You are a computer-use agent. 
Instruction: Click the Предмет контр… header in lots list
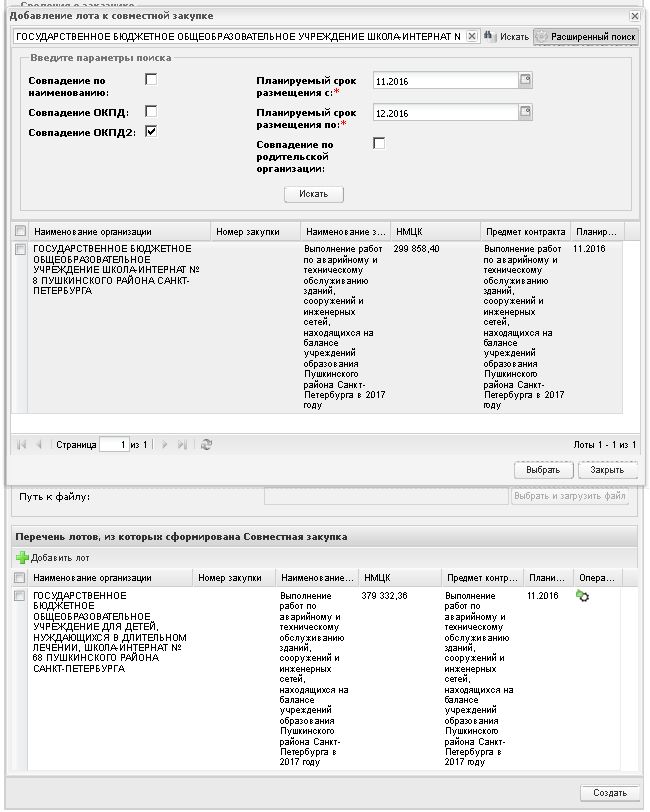pos(482,577)
